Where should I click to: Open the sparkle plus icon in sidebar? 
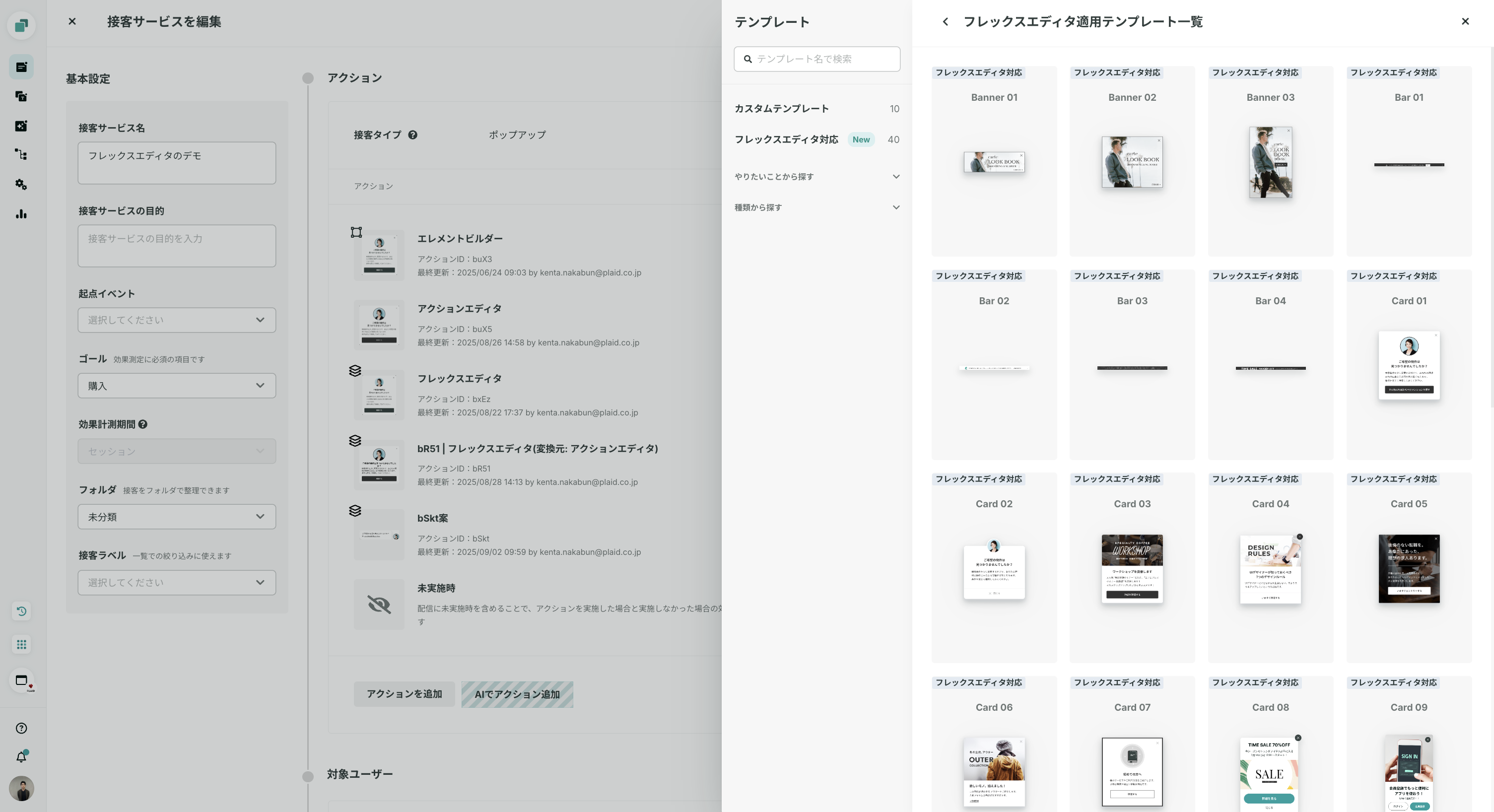21,126
